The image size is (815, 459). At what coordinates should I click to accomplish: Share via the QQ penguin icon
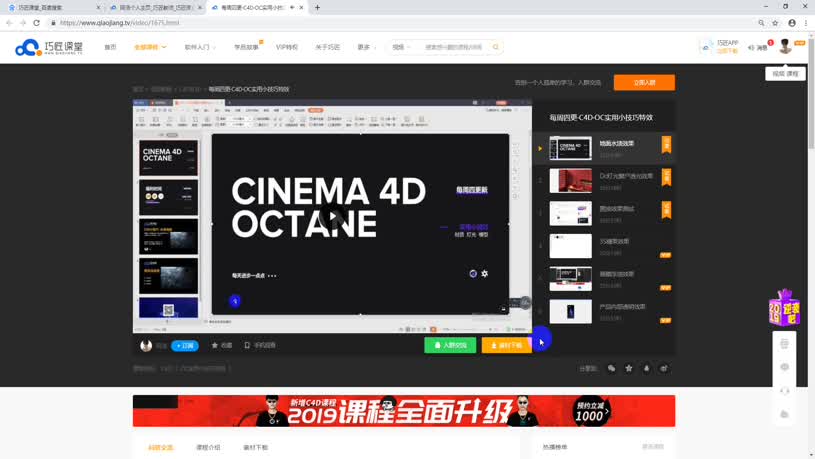pyautogui.click(x=647, y=369)
